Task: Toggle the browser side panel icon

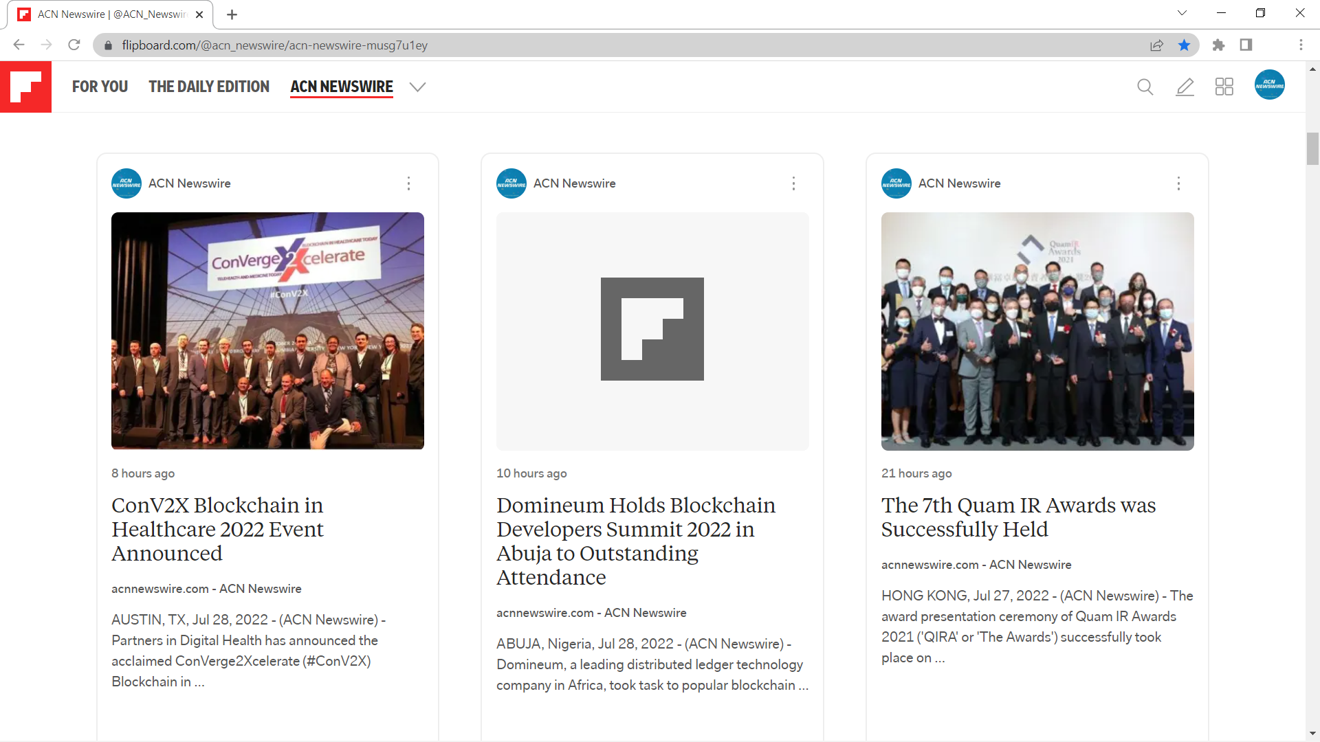Action: point(1246,45)
